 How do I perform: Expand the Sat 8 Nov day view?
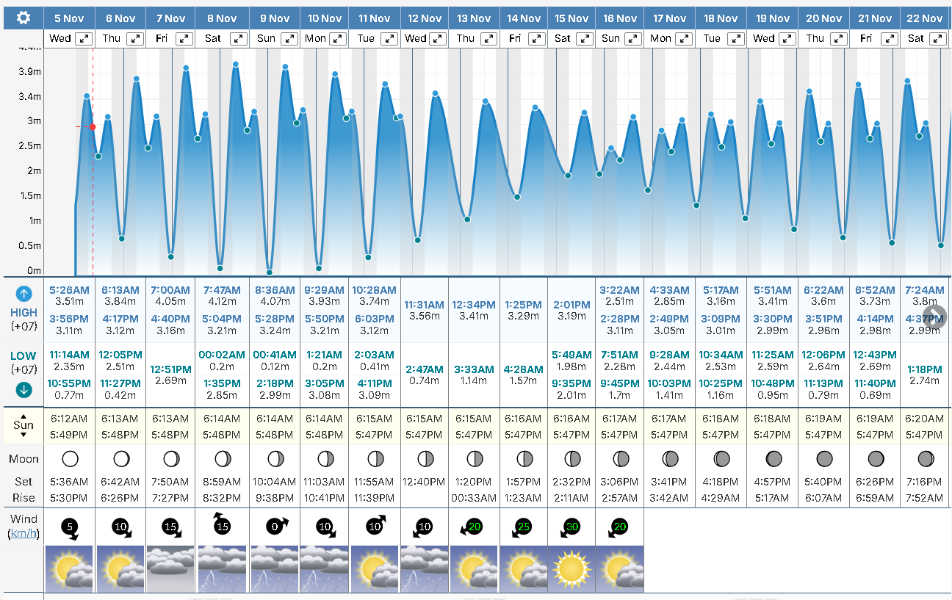point(236,38)
